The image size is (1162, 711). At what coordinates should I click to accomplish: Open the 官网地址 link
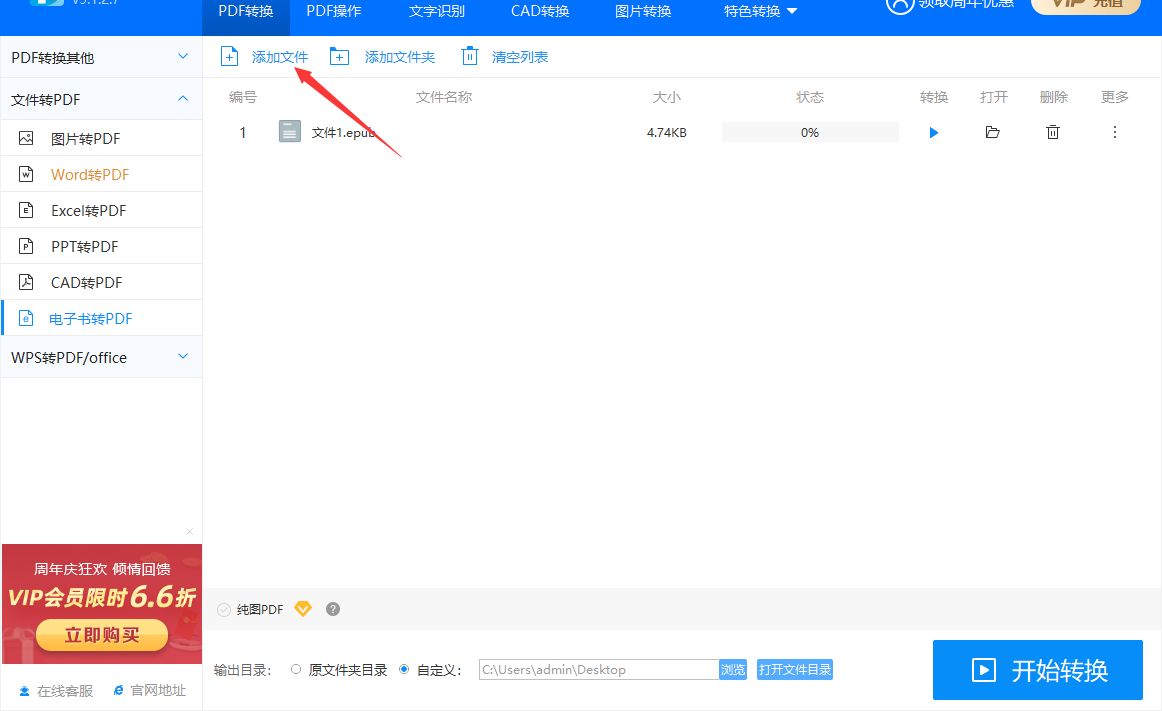tap(158, 690)
